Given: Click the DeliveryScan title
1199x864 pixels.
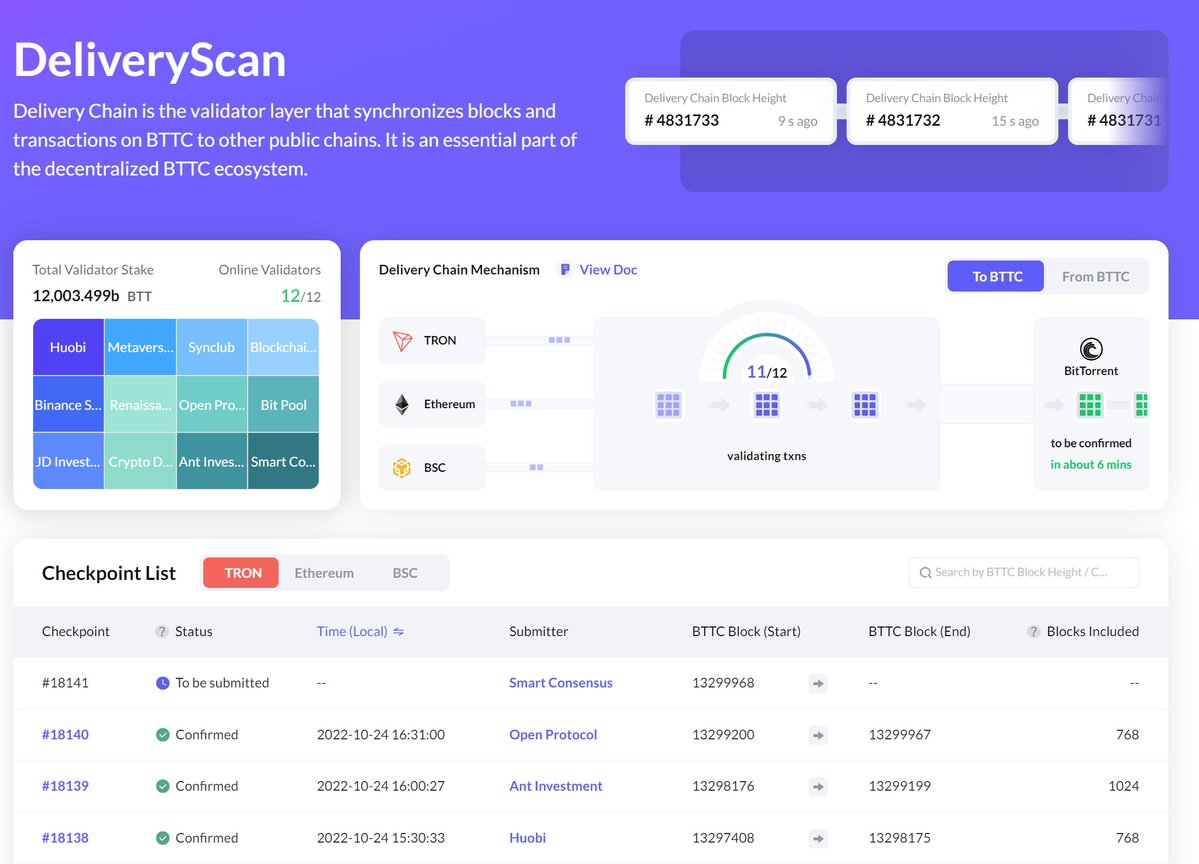Looking at the screenshot, I should 150,60.
